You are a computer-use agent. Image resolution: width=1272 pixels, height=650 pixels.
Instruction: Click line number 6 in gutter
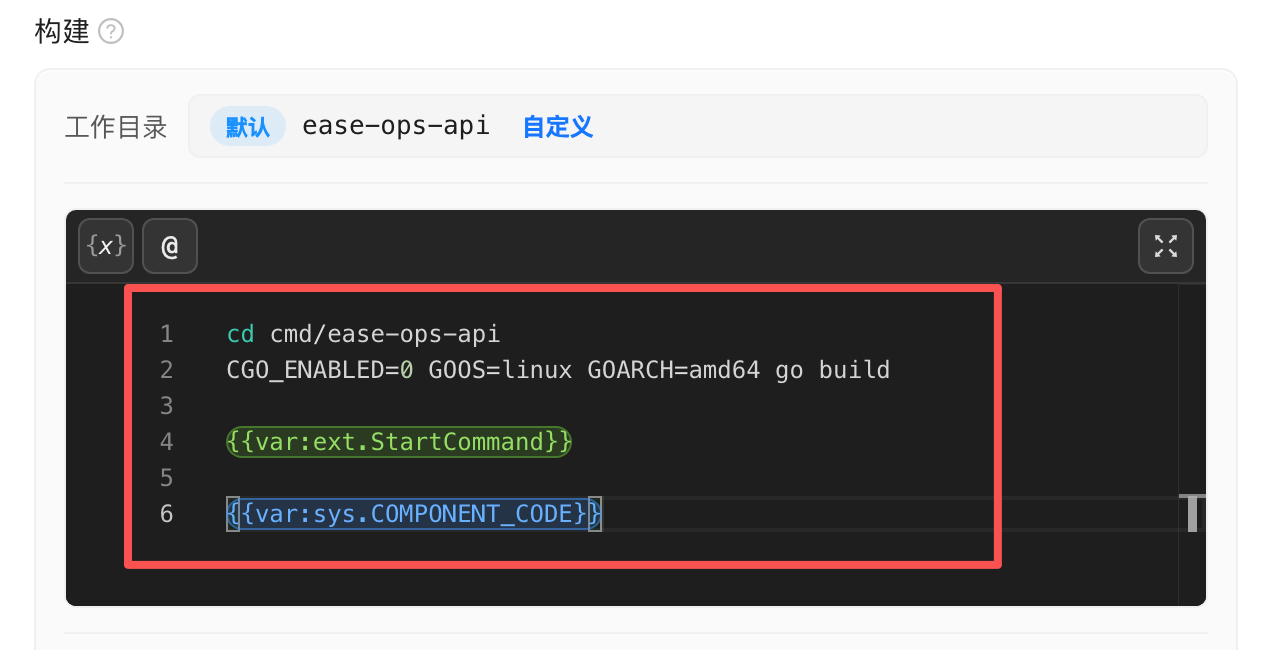point(166,513)
